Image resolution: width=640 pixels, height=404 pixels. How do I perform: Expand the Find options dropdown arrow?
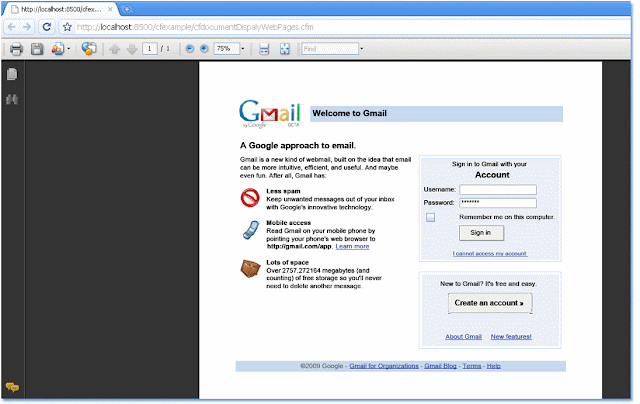(362, 49)
